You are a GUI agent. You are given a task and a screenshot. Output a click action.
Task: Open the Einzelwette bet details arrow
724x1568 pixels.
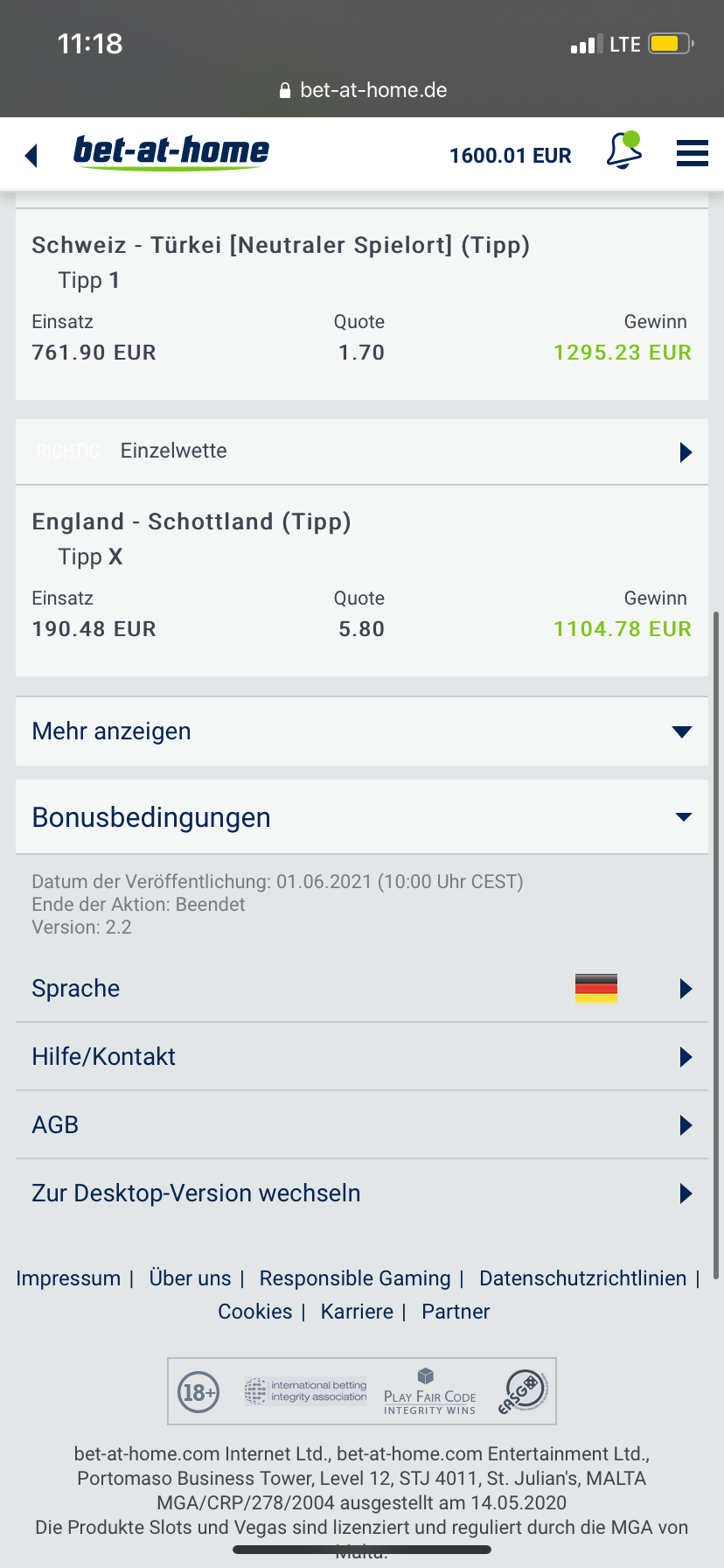[686, 451]
